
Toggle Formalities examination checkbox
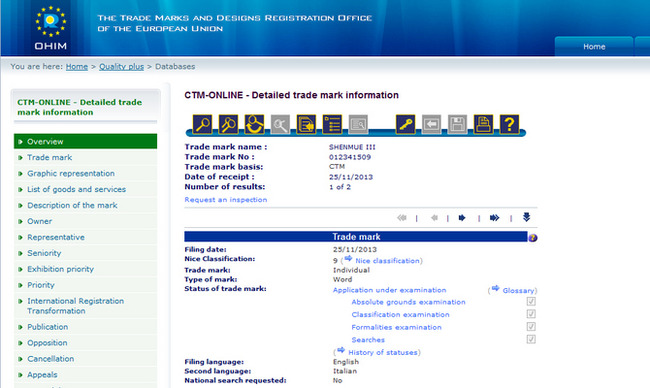(x=531, y=327)
